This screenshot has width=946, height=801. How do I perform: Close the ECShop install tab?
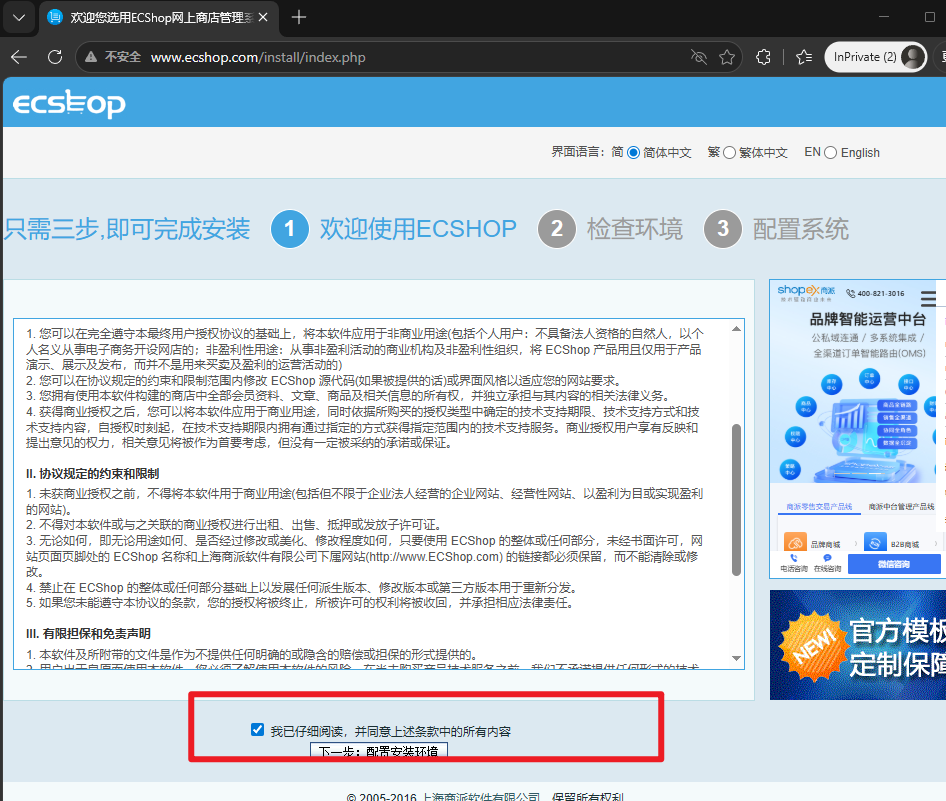263,17
